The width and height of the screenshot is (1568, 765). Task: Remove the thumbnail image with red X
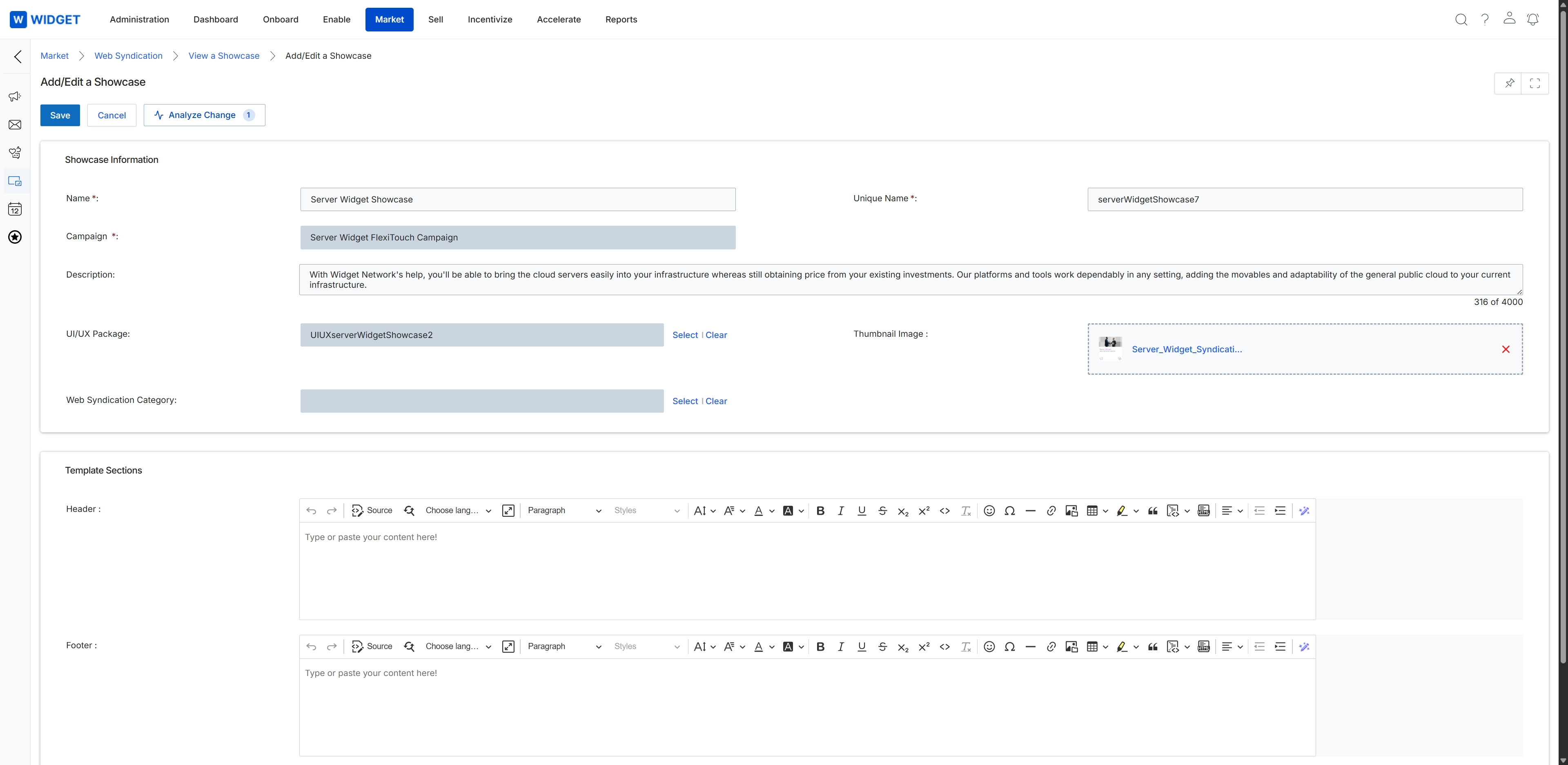tap(1505, 349)
